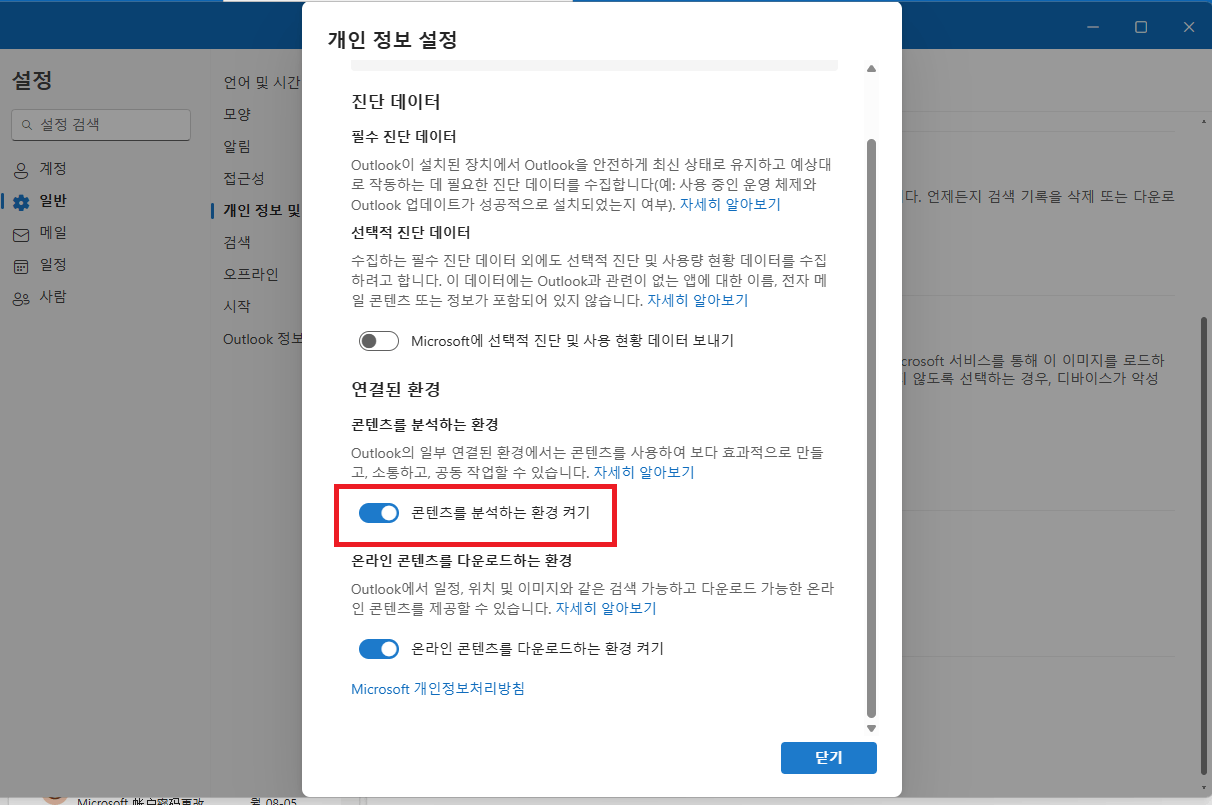This screenshot has height=805, width=1212.
Task: Click the 닫기 button
Action: coord(829,758)
